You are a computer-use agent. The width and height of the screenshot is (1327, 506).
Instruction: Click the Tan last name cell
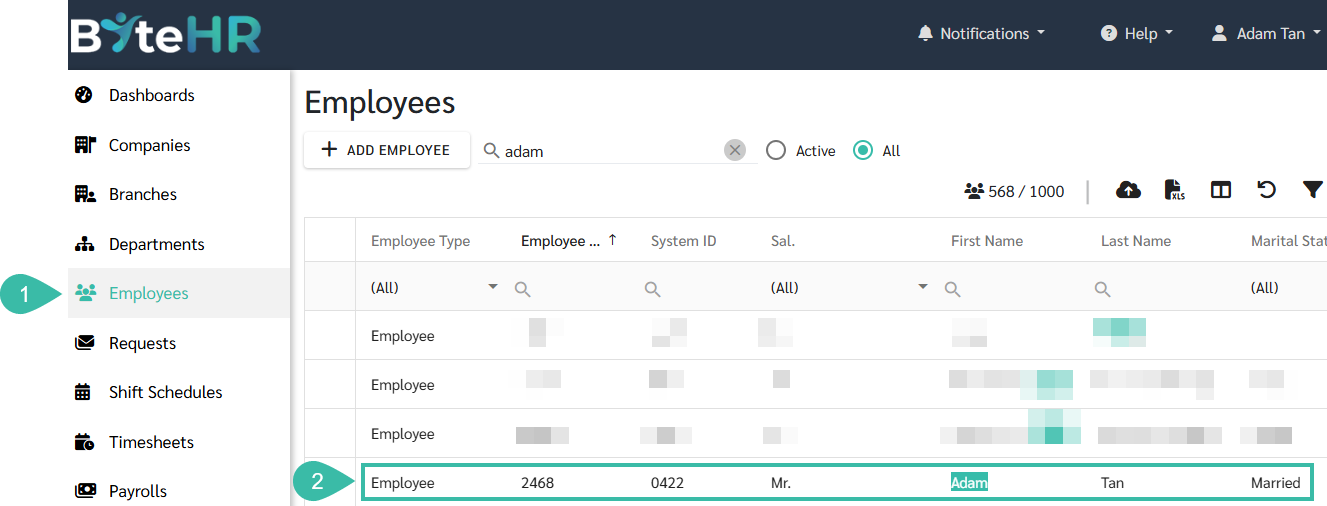point(1112,483)
